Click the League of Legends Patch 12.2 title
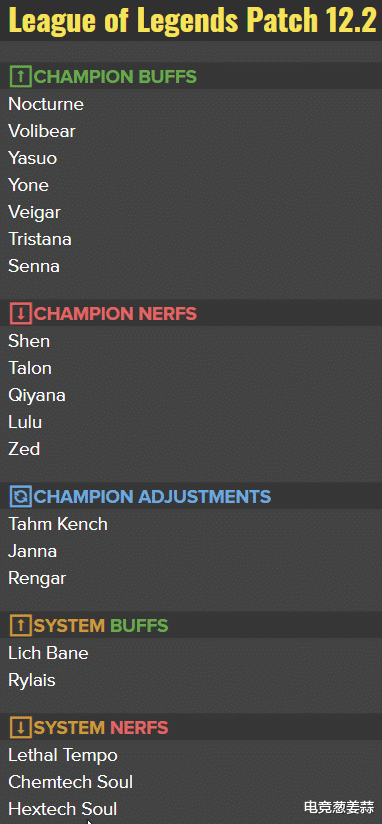Viewport: 382px width, 824px height. pos(193,20)
